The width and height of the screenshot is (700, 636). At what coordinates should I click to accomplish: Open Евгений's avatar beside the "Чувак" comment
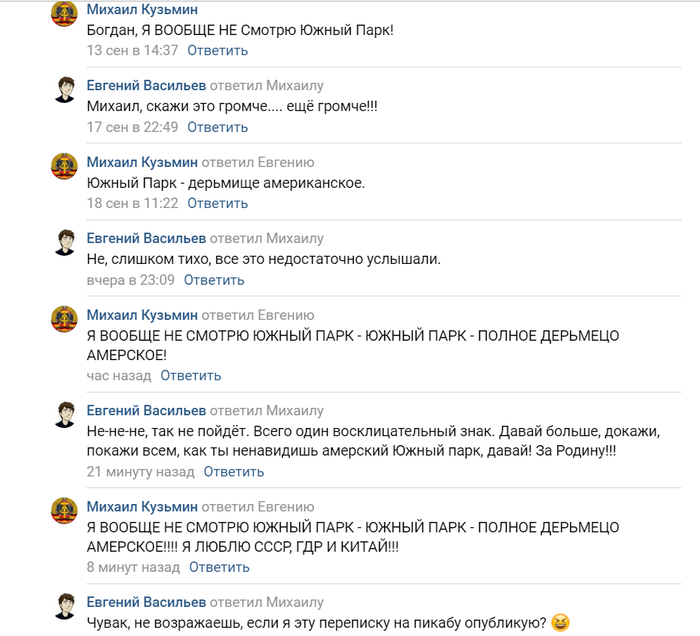[65, 606]
